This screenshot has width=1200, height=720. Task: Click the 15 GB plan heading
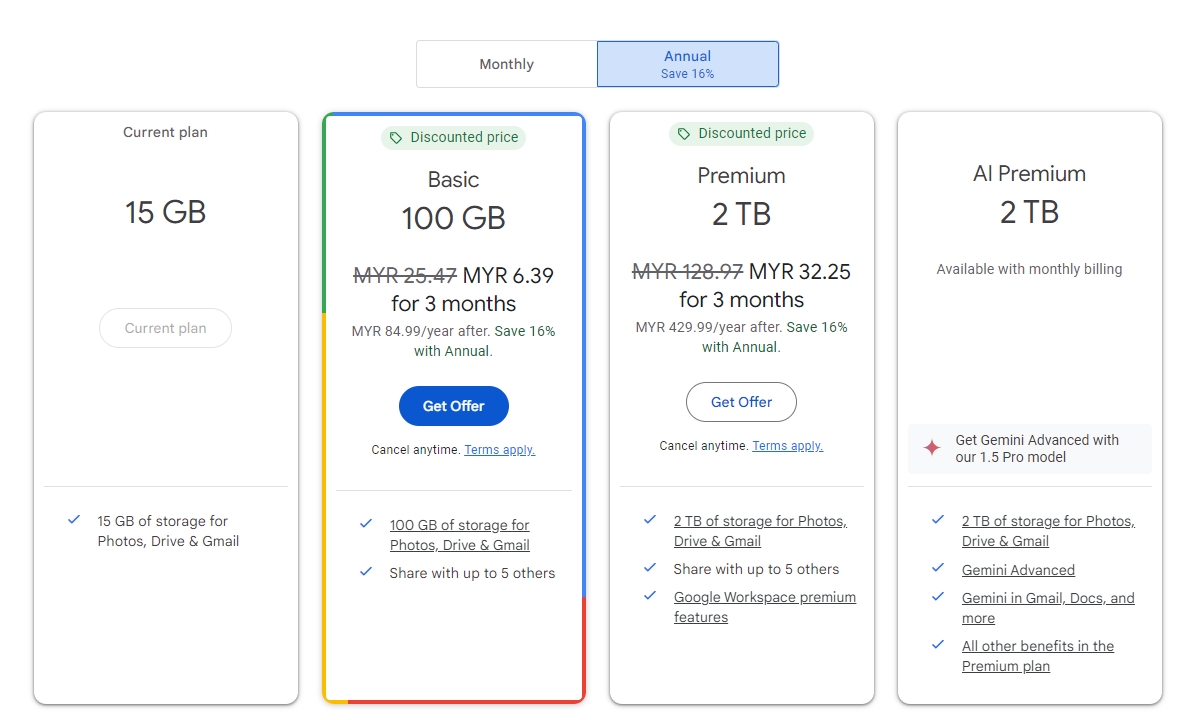165,212
